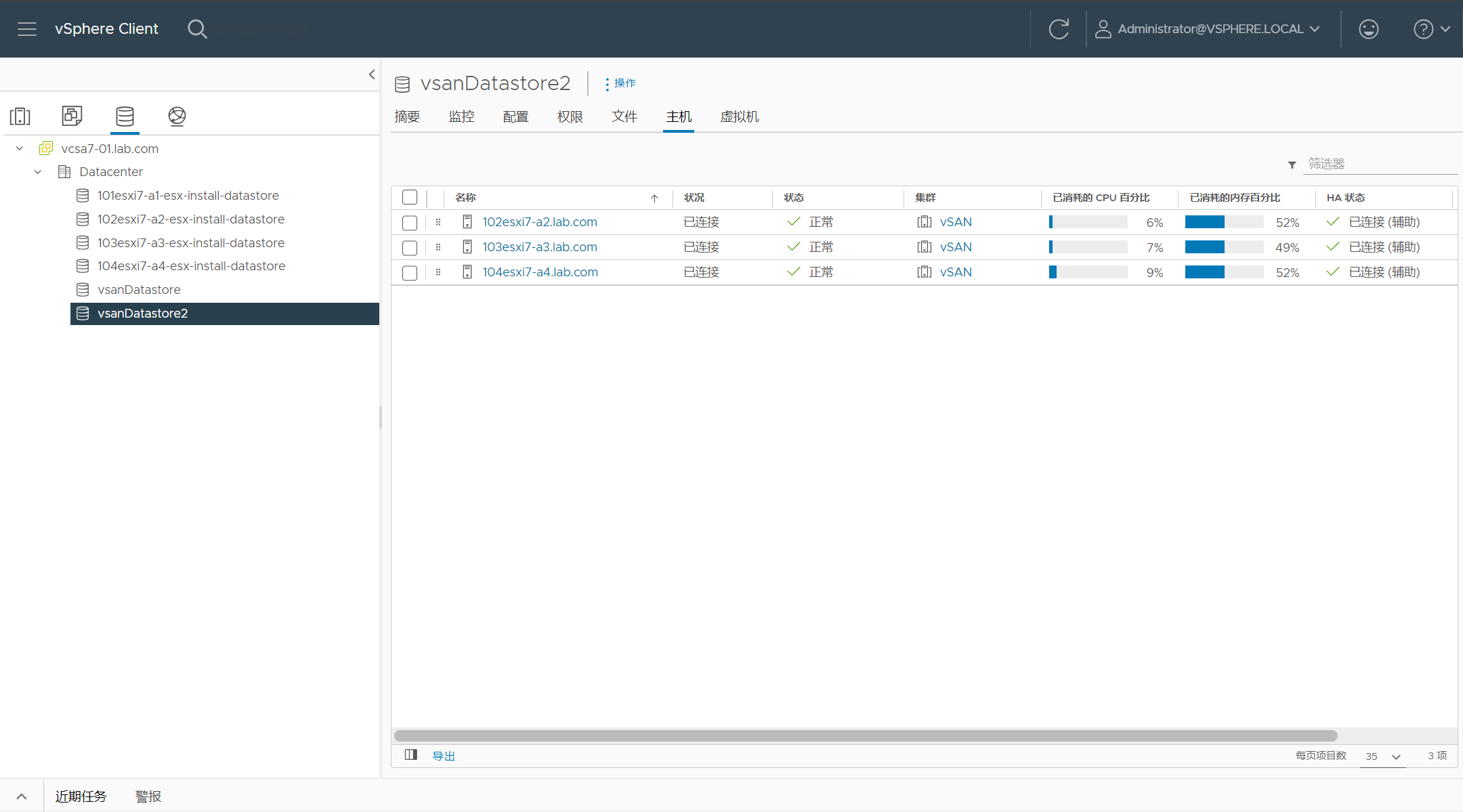Viewport: 1463px width, 812px height.
Task: Open the 主机 tab
Action: point(679,116)
